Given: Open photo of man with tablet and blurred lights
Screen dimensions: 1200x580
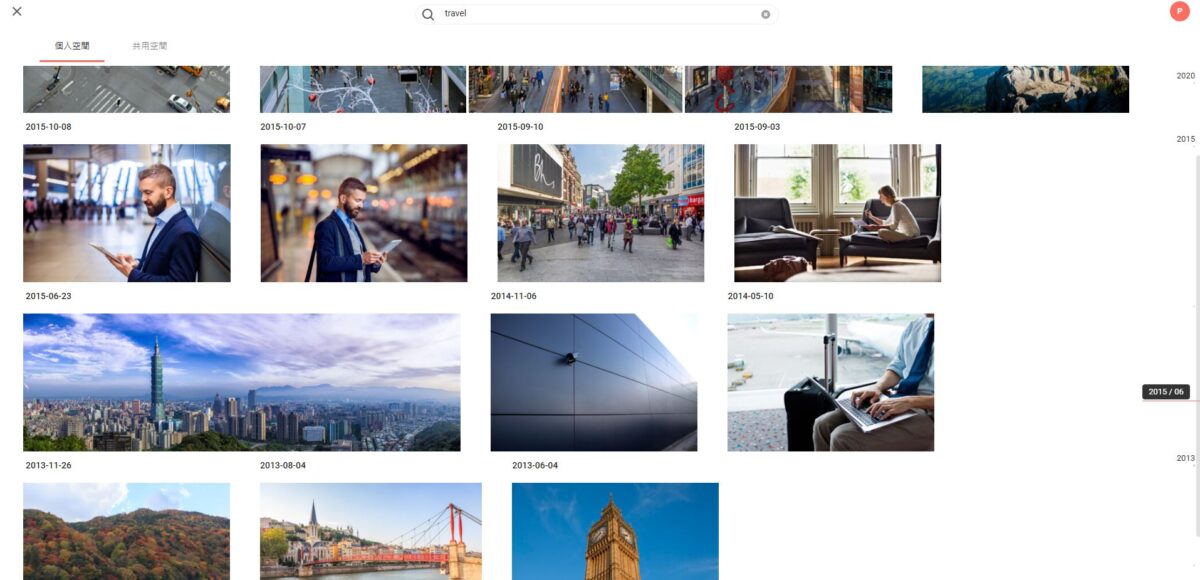Looking at the screenshot, I should [364, 213].
